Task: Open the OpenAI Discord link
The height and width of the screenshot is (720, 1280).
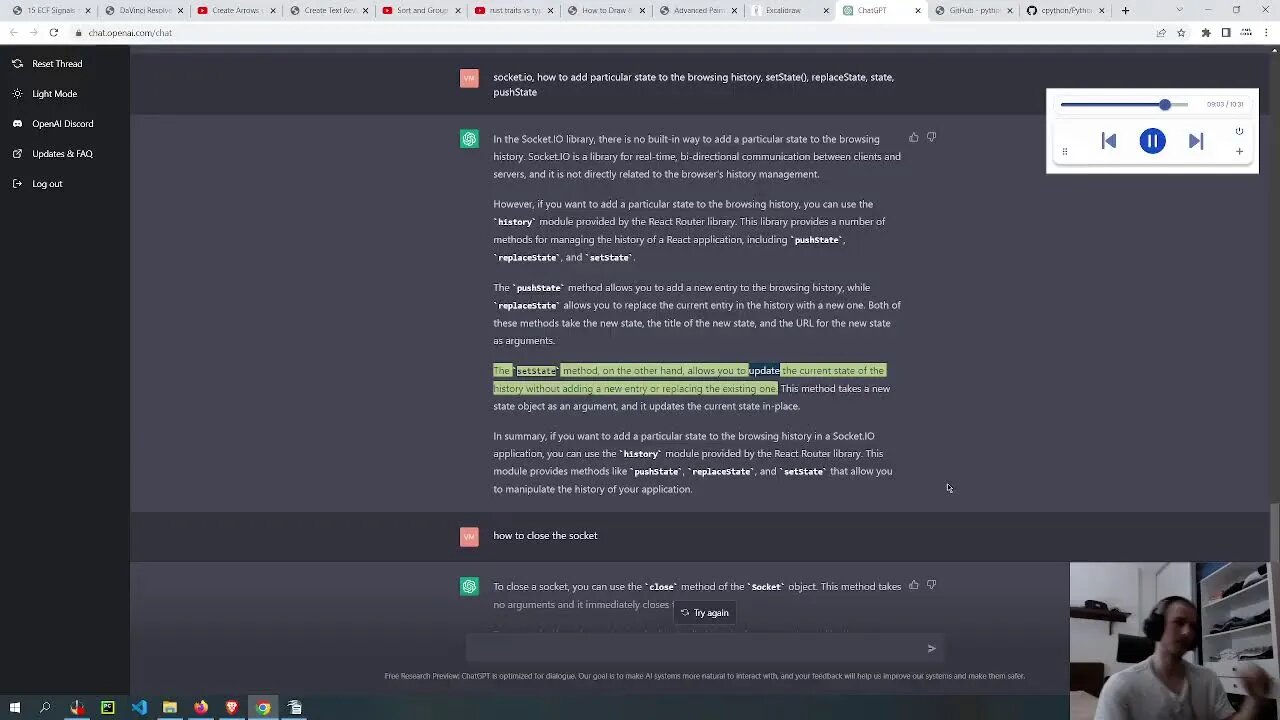Action: 62,124
